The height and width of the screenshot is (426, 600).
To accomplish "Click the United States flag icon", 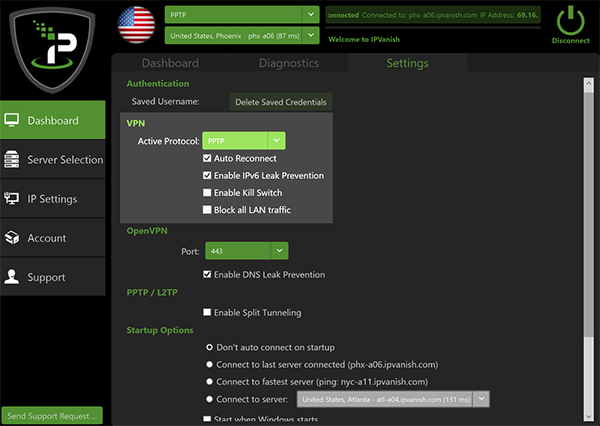I will coord(136,25).
